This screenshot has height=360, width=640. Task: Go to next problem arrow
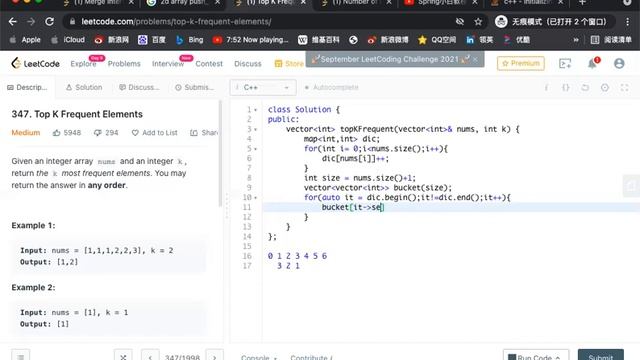(214, 357)
